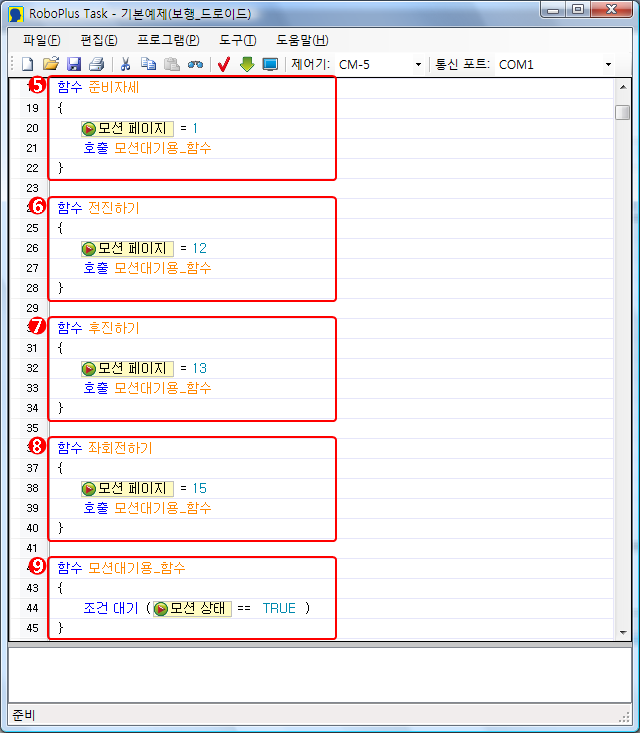Image resolution: width=640 pixels, height=733 pixels.
Task: Click function definition name 모션대기용_함수 on line 42
Action: [137, 568]
